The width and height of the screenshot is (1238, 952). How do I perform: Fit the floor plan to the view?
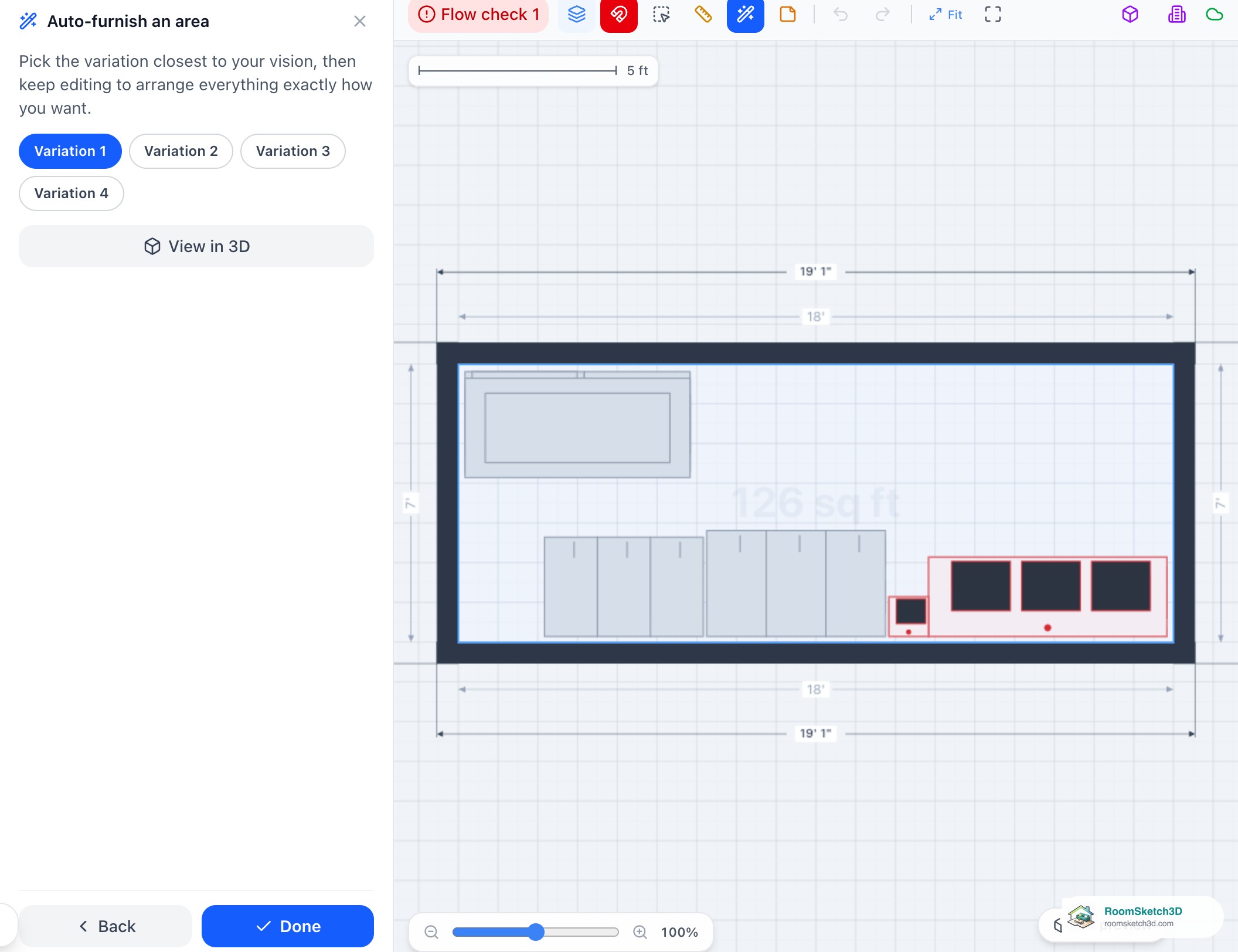click(945, 15)
